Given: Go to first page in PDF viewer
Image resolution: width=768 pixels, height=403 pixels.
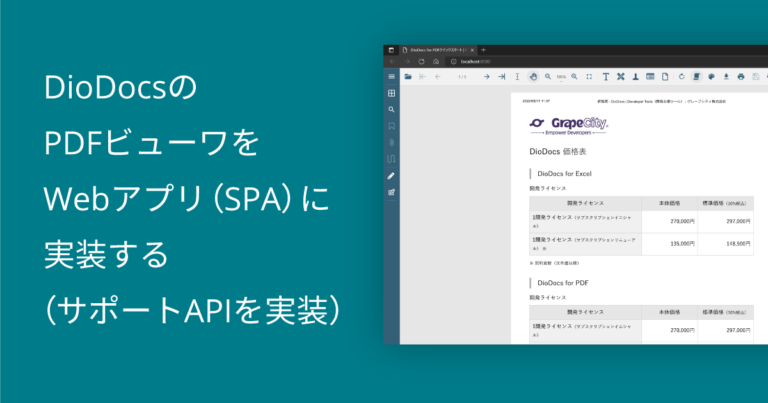Looking at the screenshot, I should tap(423, 77).
